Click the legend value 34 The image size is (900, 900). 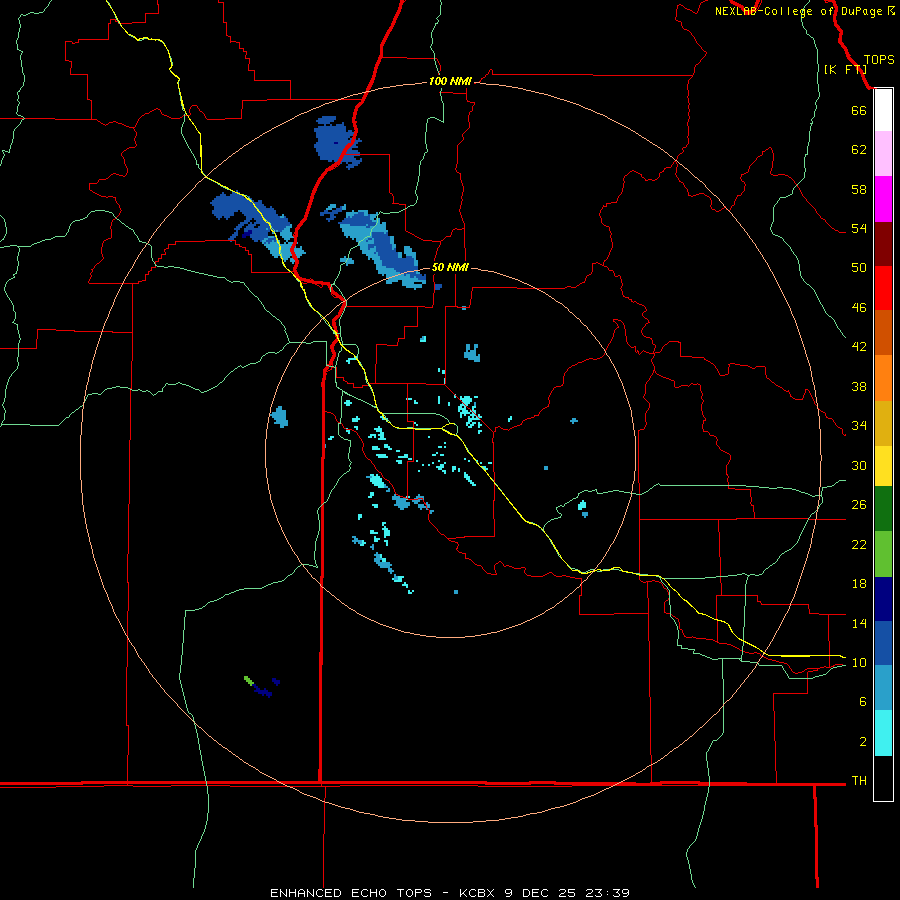click(x=859, y=426)
